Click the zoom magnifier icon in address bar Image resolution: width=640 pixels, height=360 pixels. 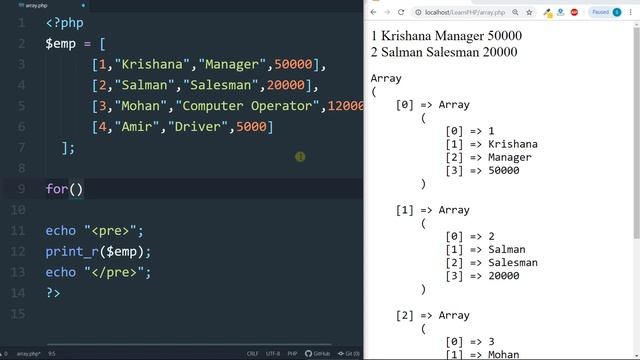(516, 12)
